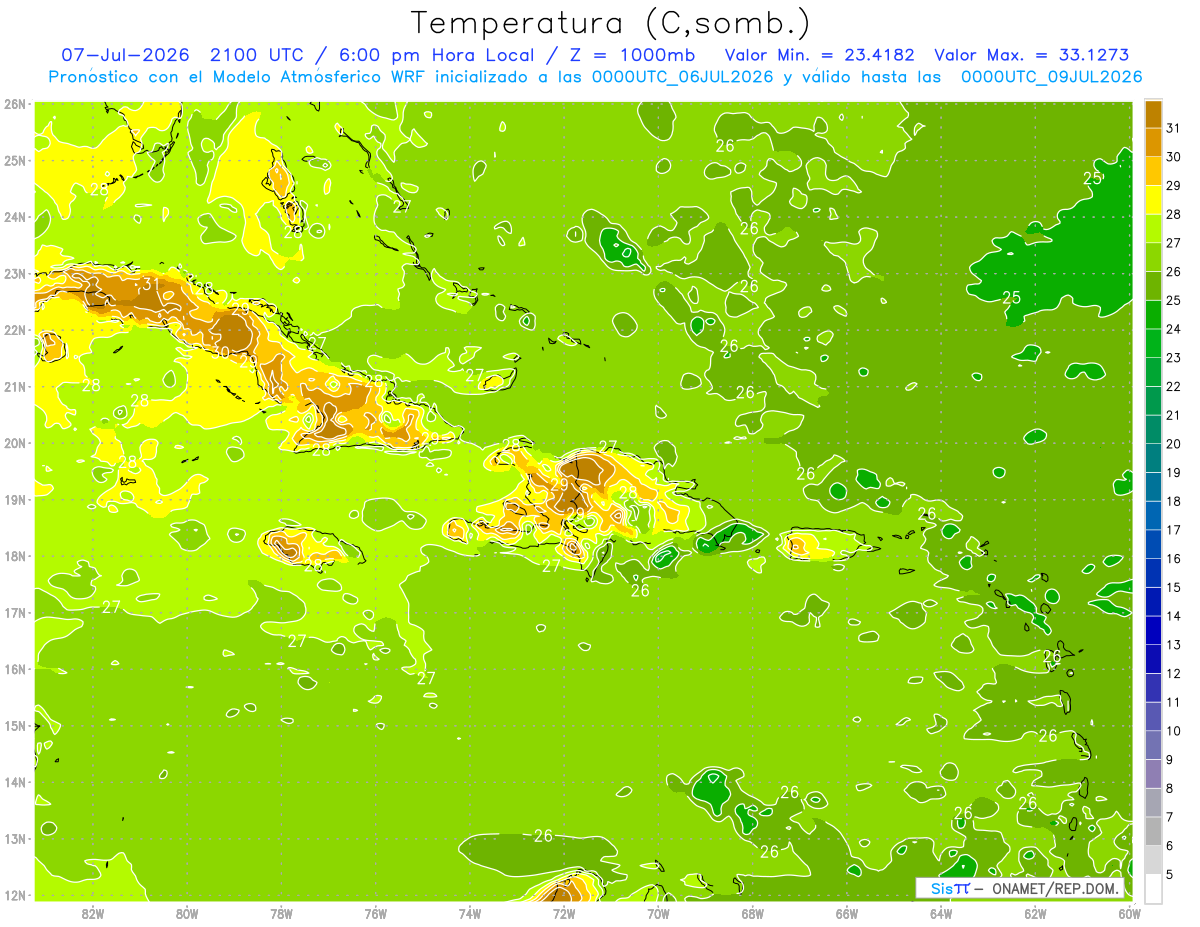The width and height of the screenshot is (1200, 927).
Task: Click the "62W" longitude label
Action: point(1036,913)
